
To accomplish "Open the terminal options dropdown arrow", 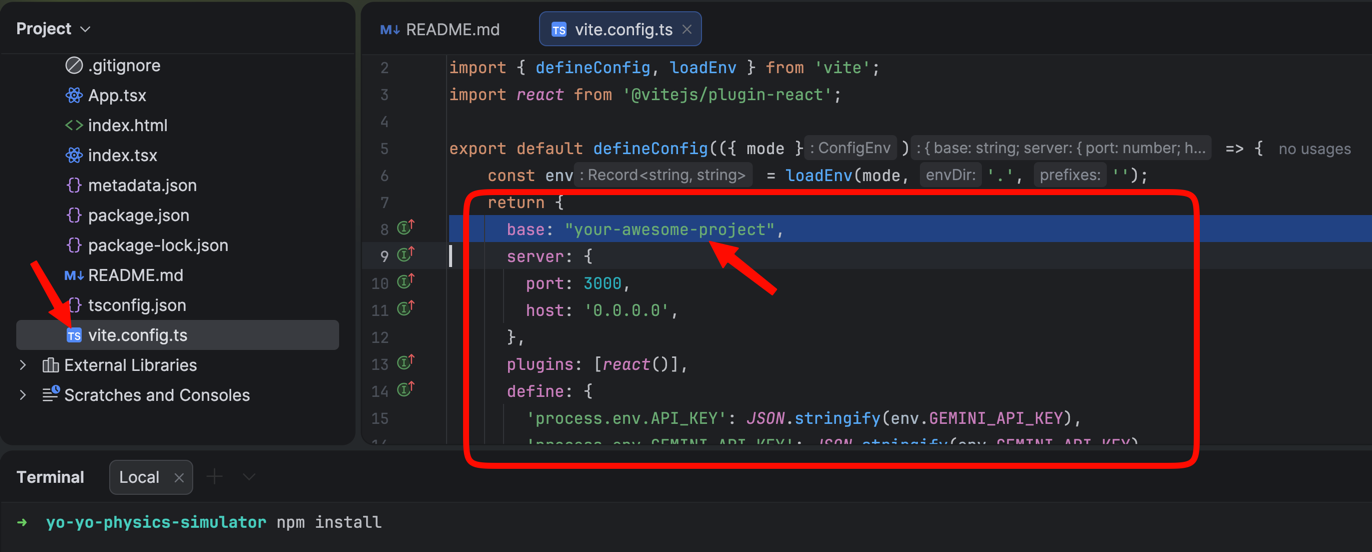I will coord(249,477).
